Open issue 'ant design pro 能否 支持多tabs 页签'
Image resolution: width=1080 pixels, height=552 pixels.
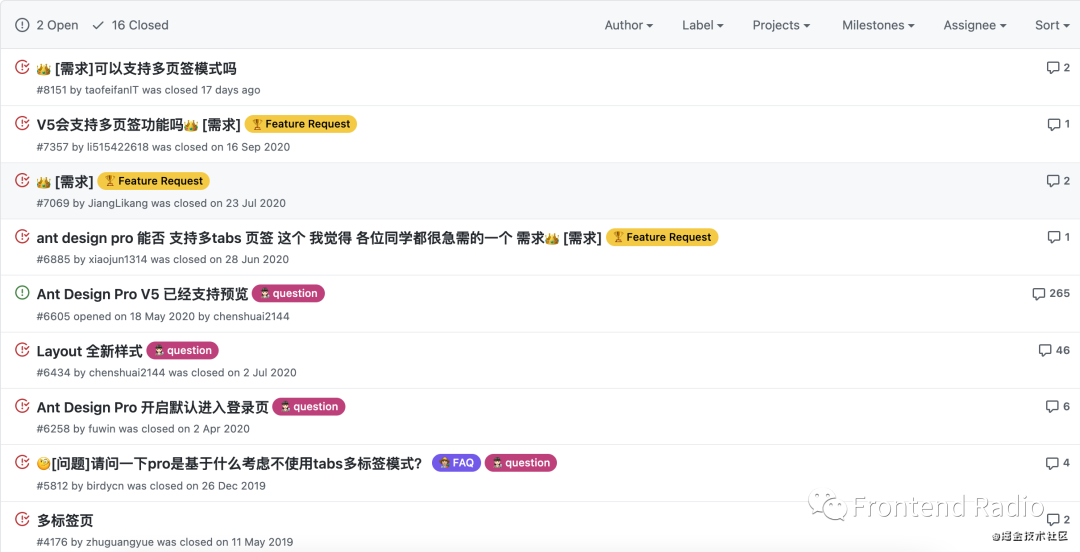click(319, 238)
